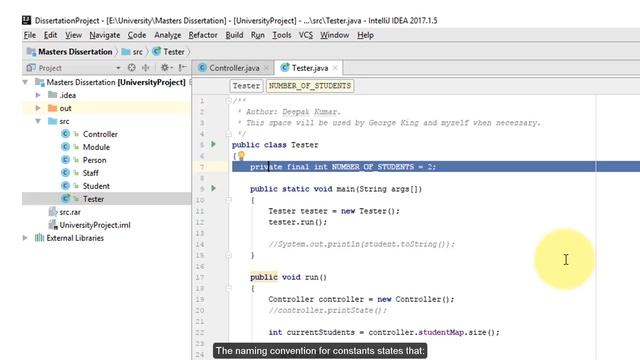The width and height of the screenshot is (640, 360).
Task: Click Student class icon in tree
Action: click(65, 186)
